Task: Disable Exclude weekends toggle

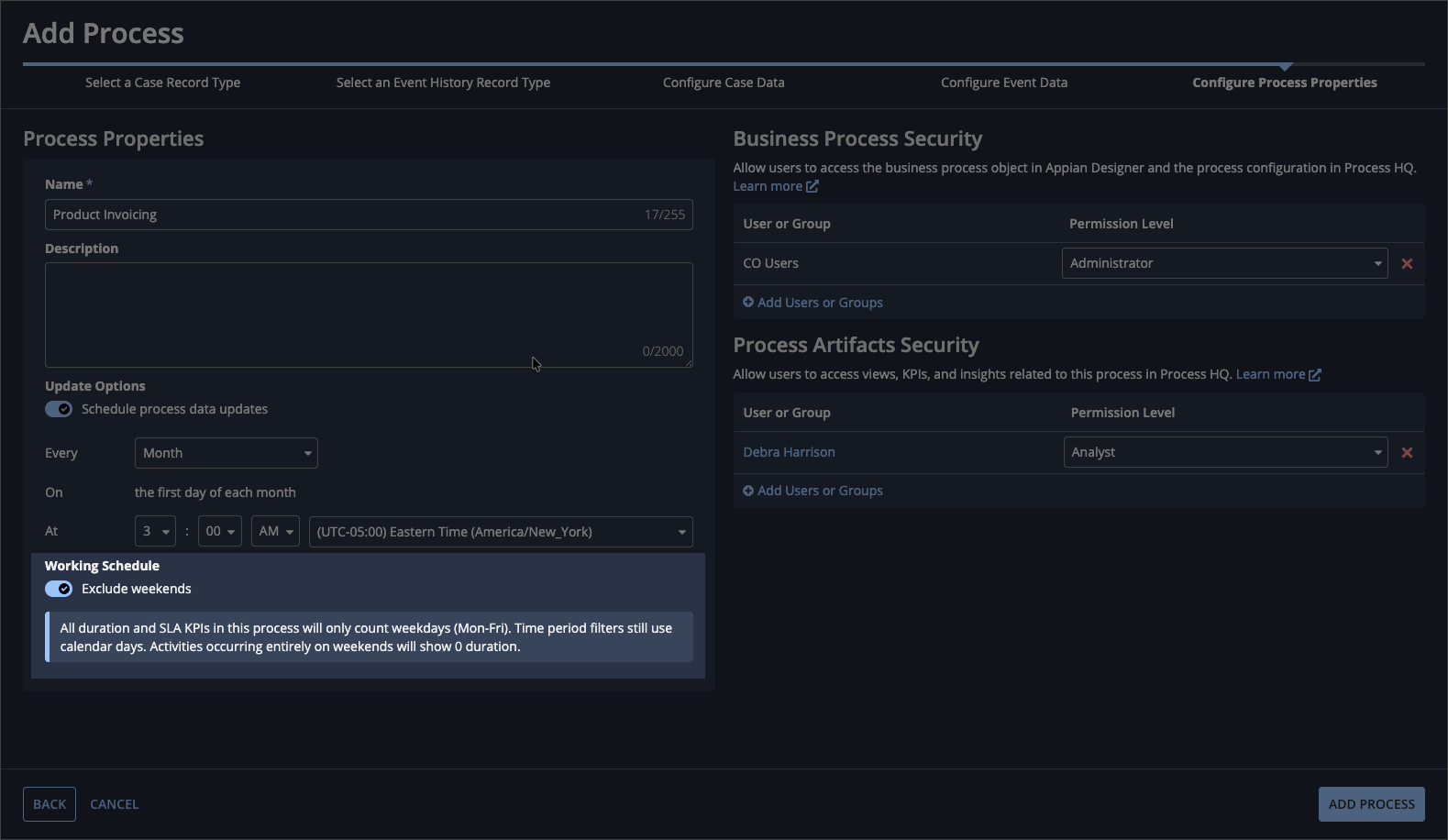Action: pos(59,589)
